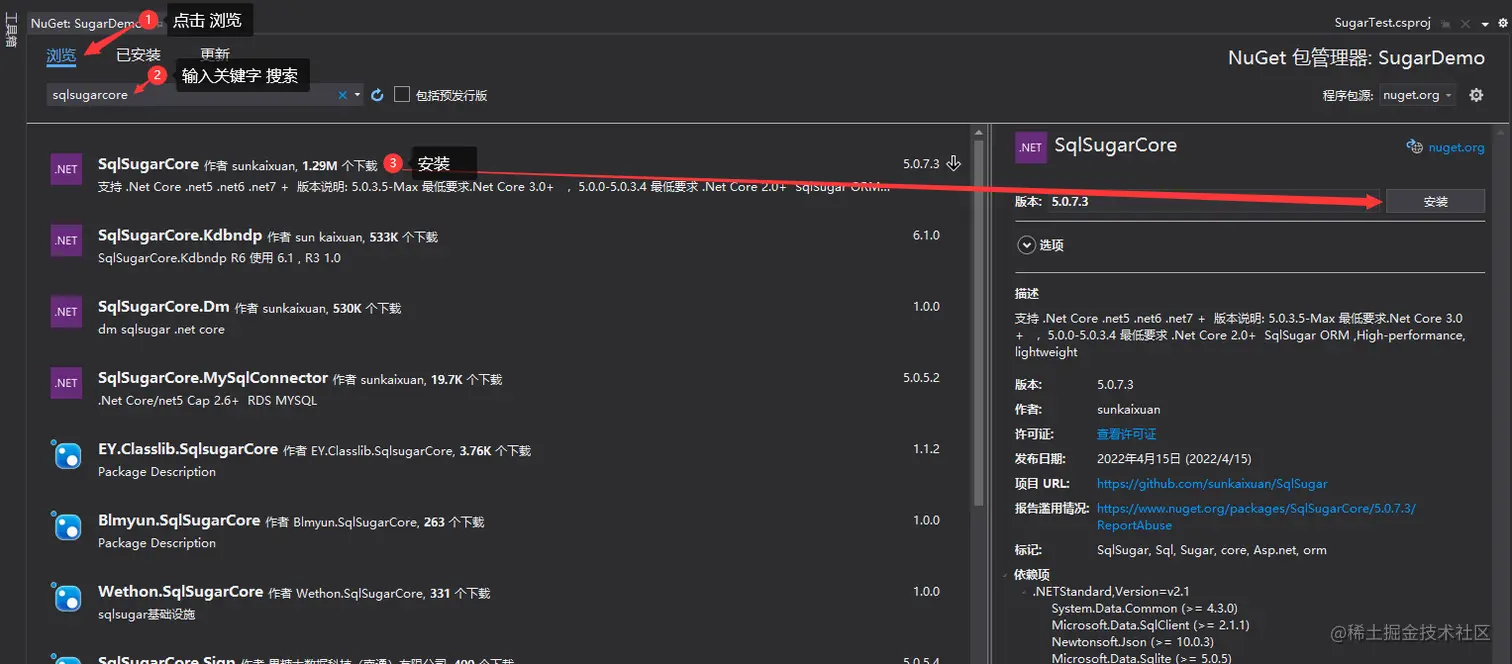Click the SqlSugarCore.Kdbndp .NET icon
The width and height of the screenshot is (1512, 664).
click(x=66, y=240)
